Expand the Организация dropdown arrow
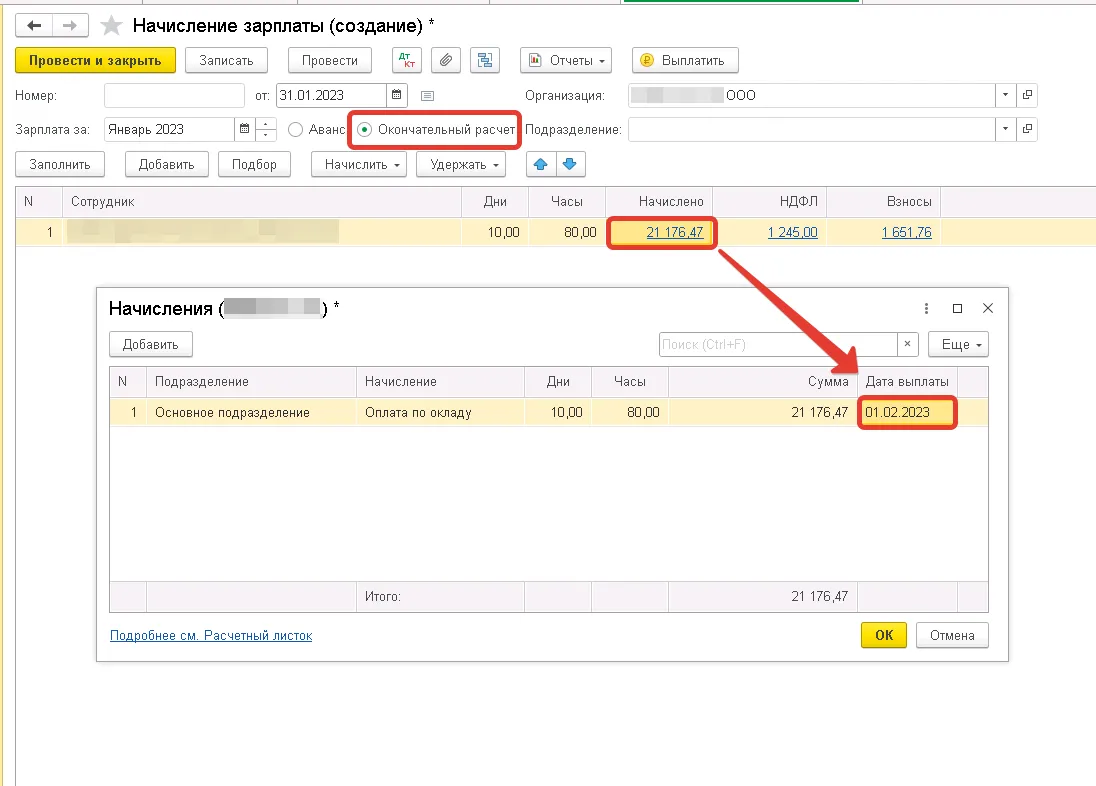Image resolution: width=1096 pixels, height=786 pixels. (1004, 95)
